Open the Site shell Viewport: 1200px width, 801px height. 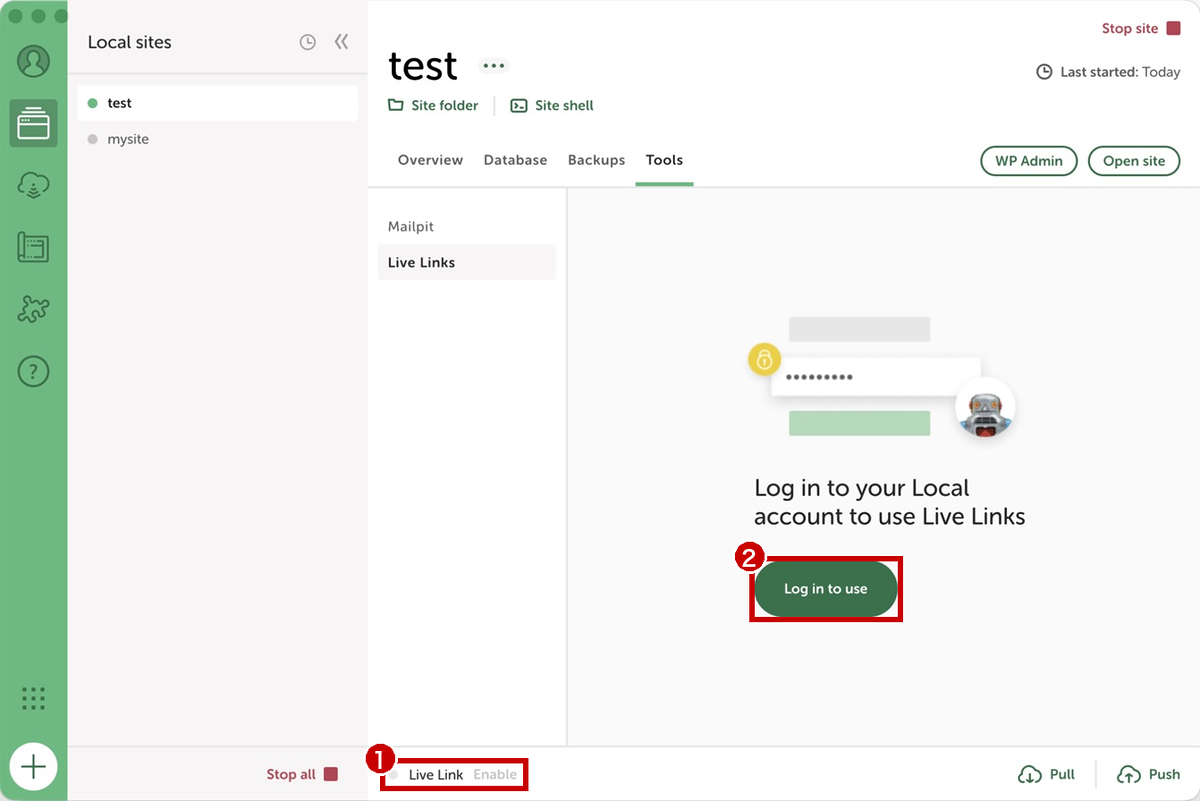point(552,105)
